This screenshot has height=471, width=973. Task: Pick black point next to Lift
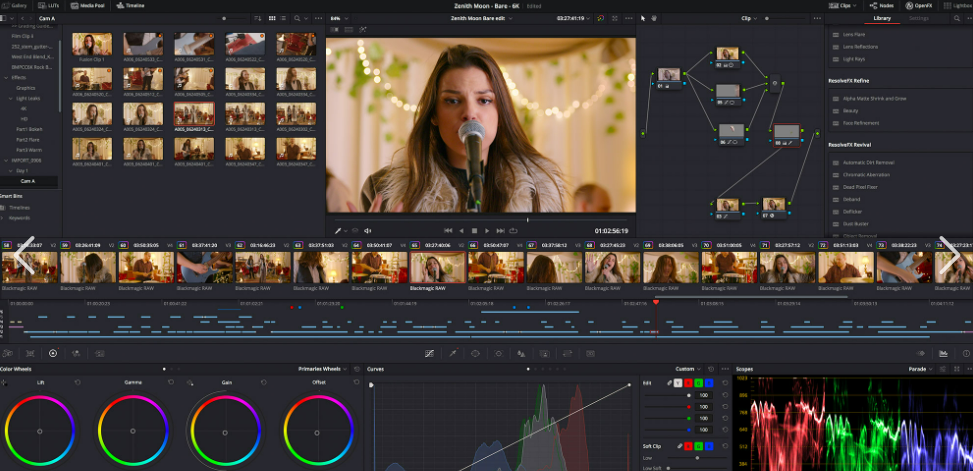pyautogui.click(x=4, y=383)
